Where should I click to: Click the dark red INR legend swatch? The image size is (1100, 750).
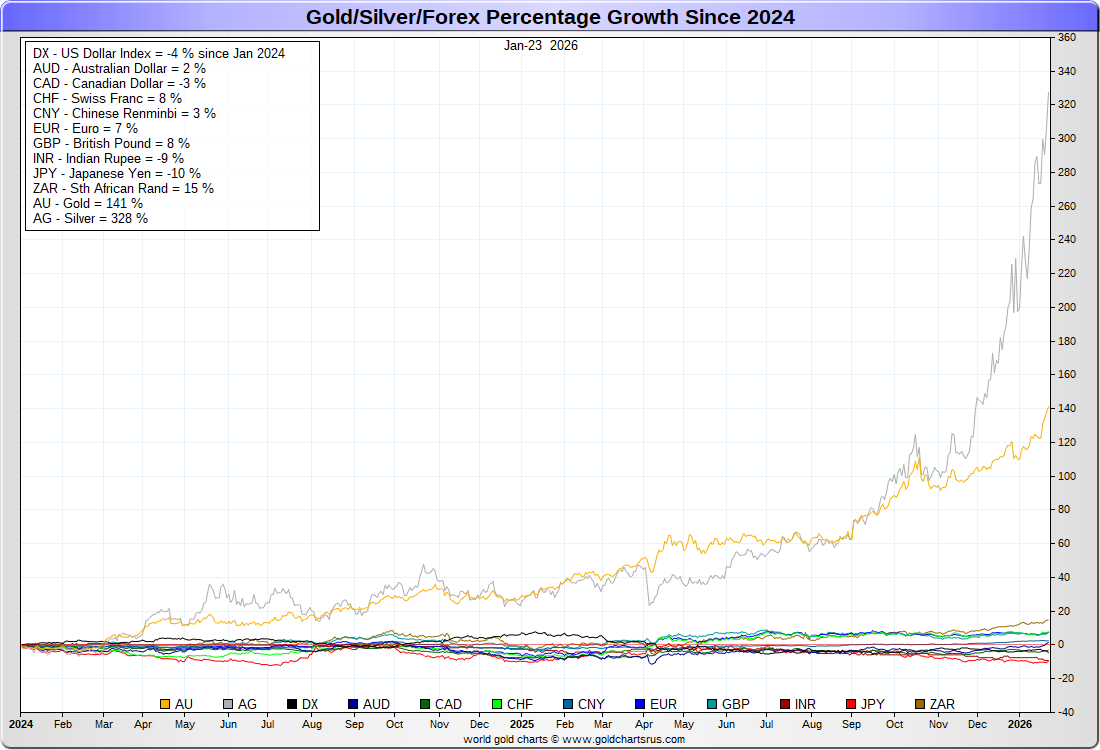pos(785,704)
